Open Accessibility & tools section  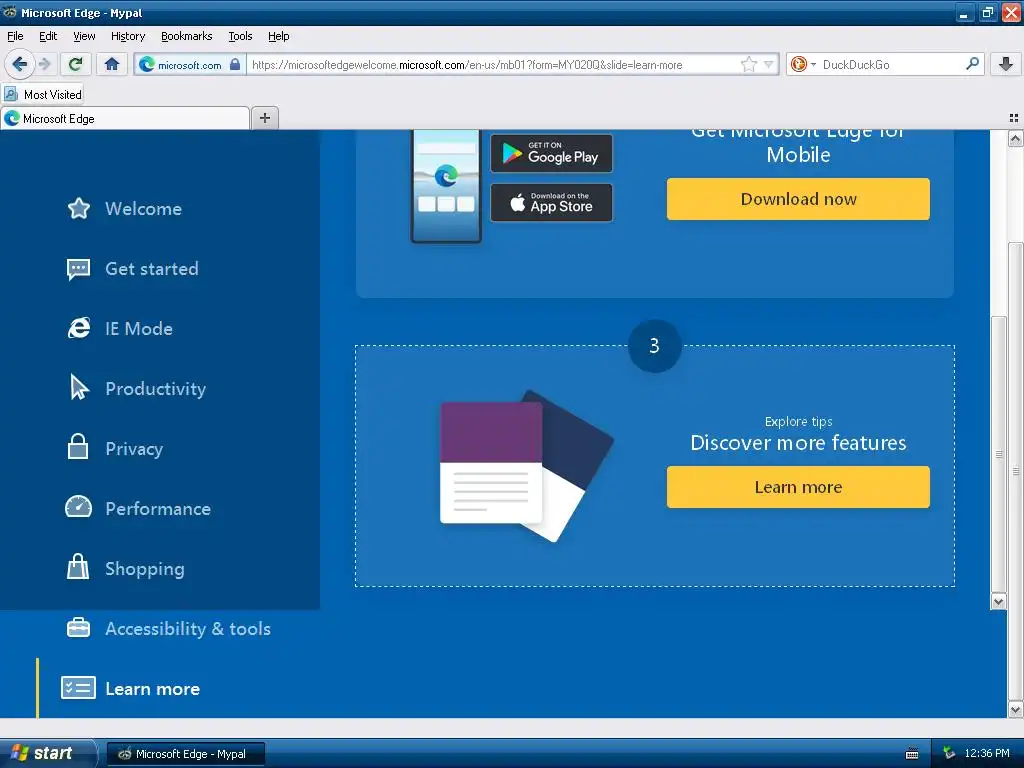point(187,629)
